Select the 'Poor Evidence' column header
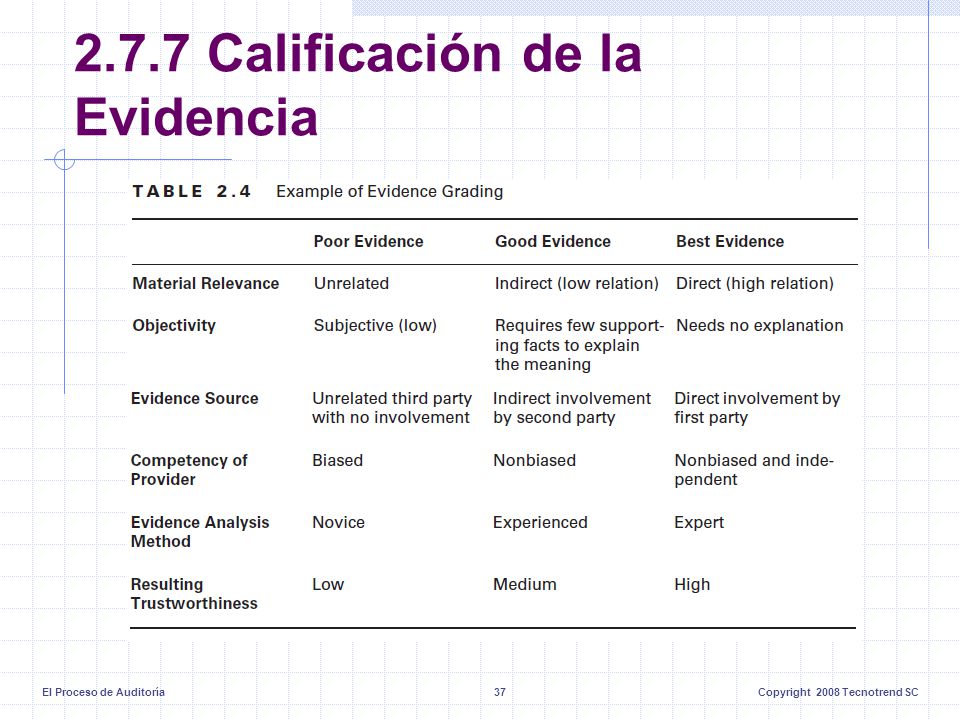 (x=368, y=241)
